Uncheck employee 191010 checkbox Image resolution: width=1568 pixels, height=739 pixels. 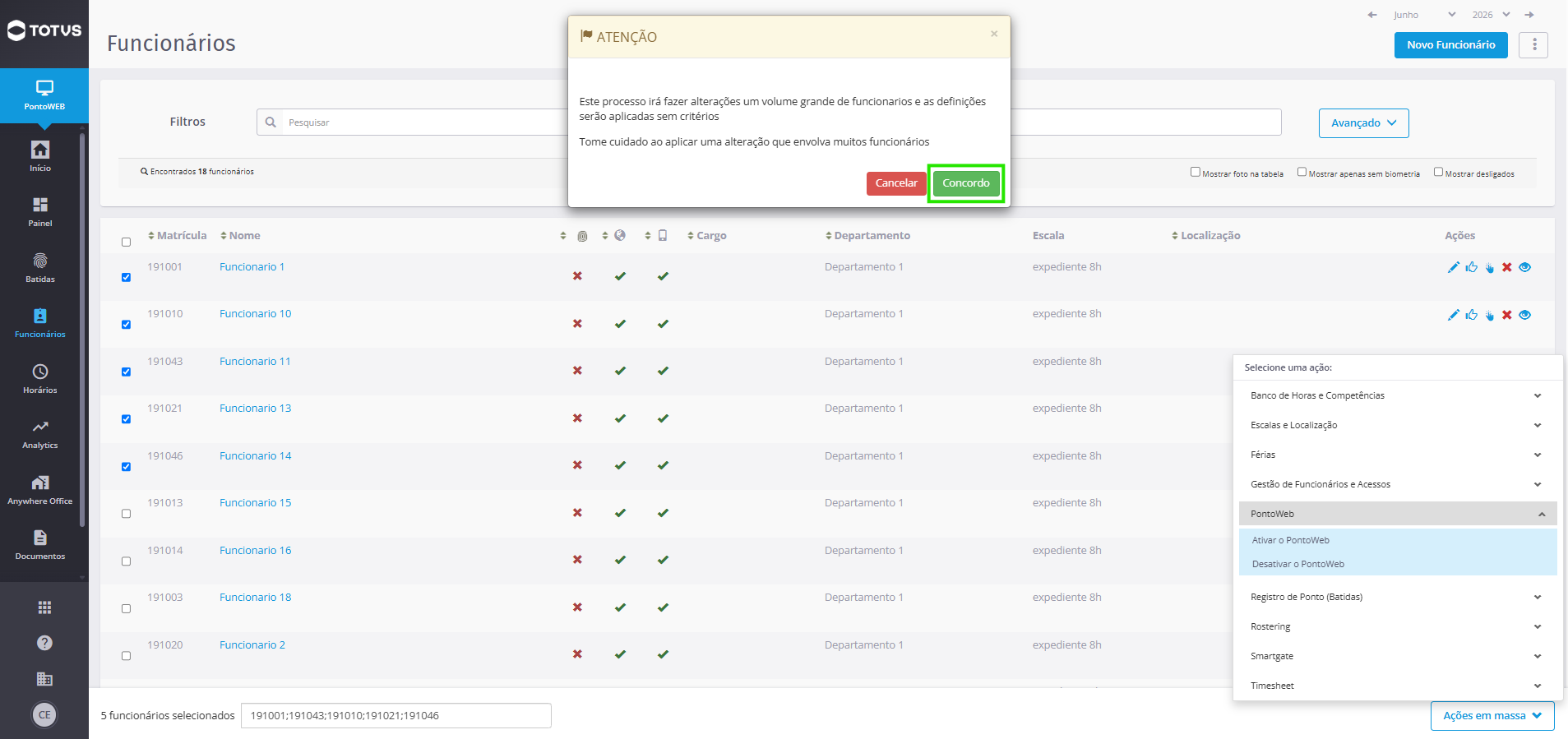[x=126, y=325]
